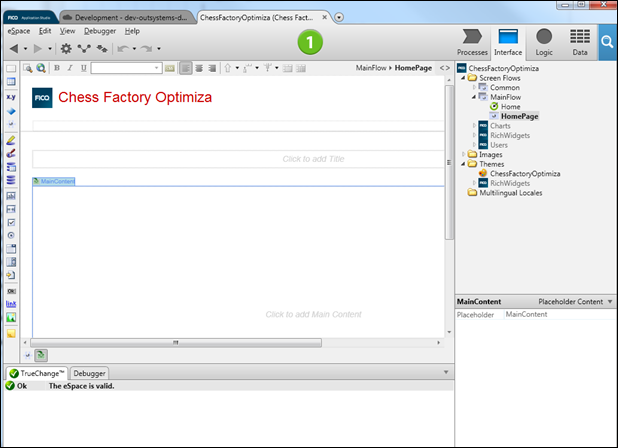Collapse the Screen Flows folder
The height and width of the screenshot is (448, 618).
click(464, 78)
